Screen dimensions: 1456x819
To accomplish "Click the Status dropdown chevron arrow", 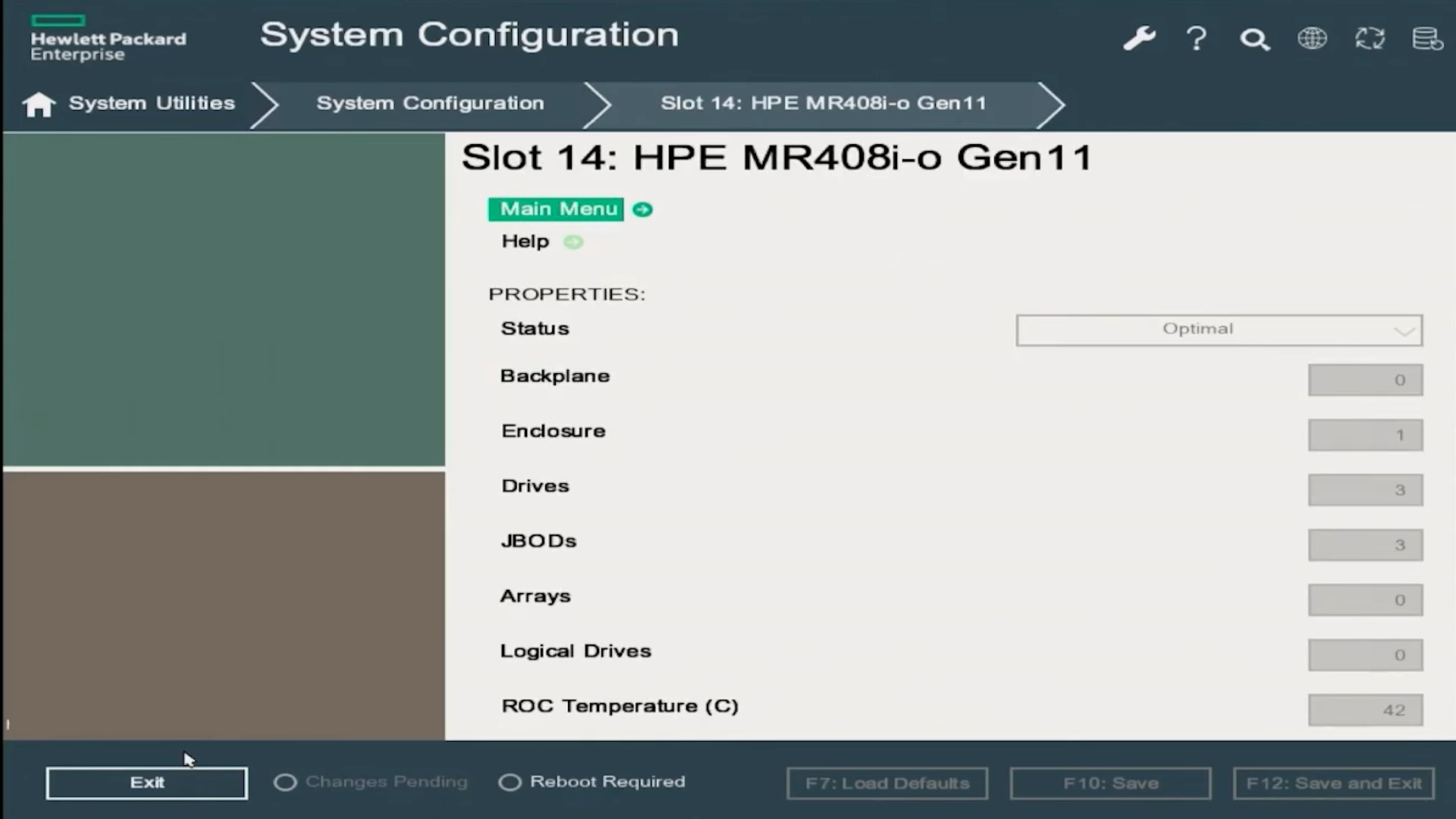I will coord(1404,331).
